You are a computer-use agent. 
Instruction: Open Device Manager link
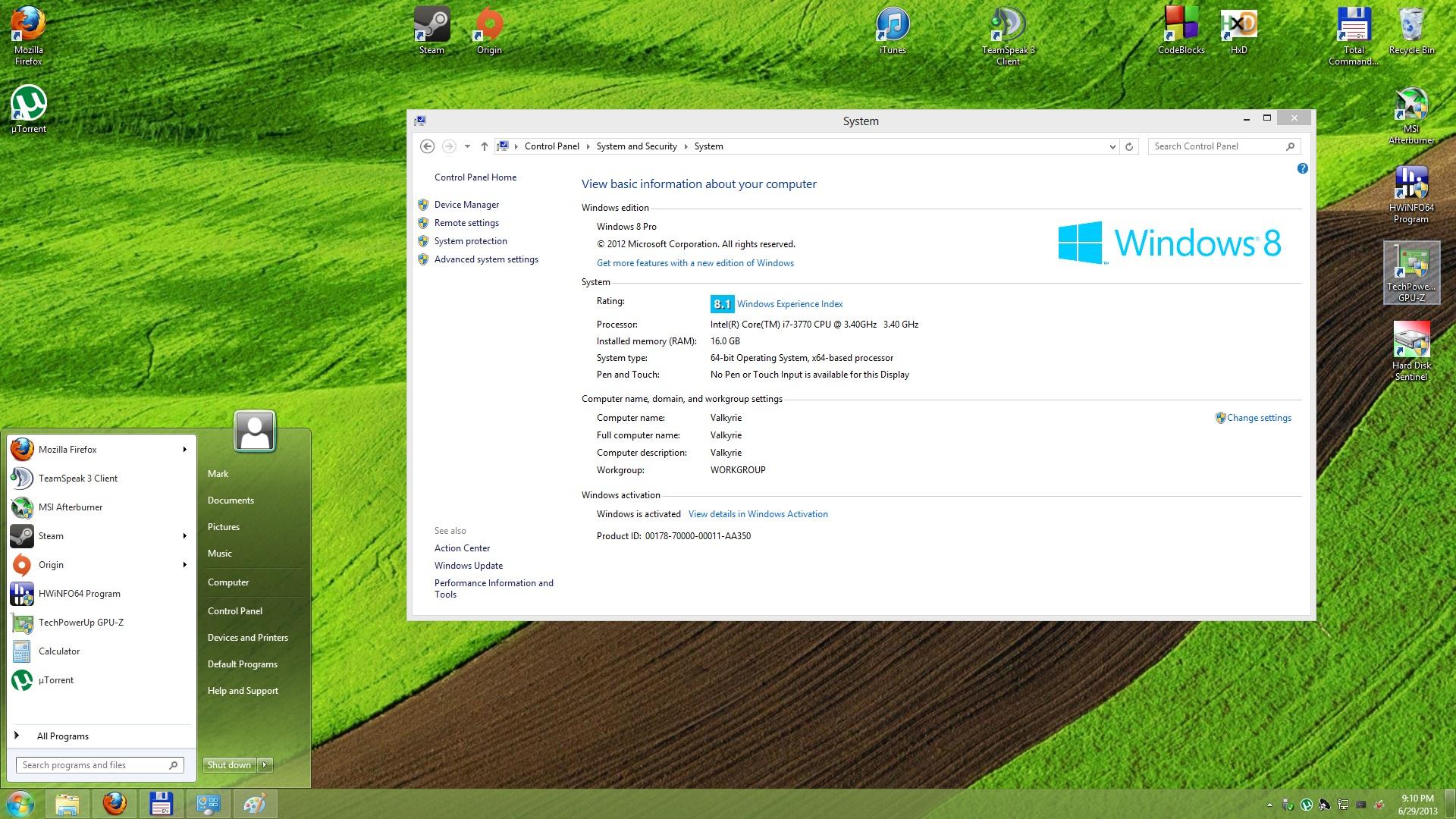coord(466,205)
